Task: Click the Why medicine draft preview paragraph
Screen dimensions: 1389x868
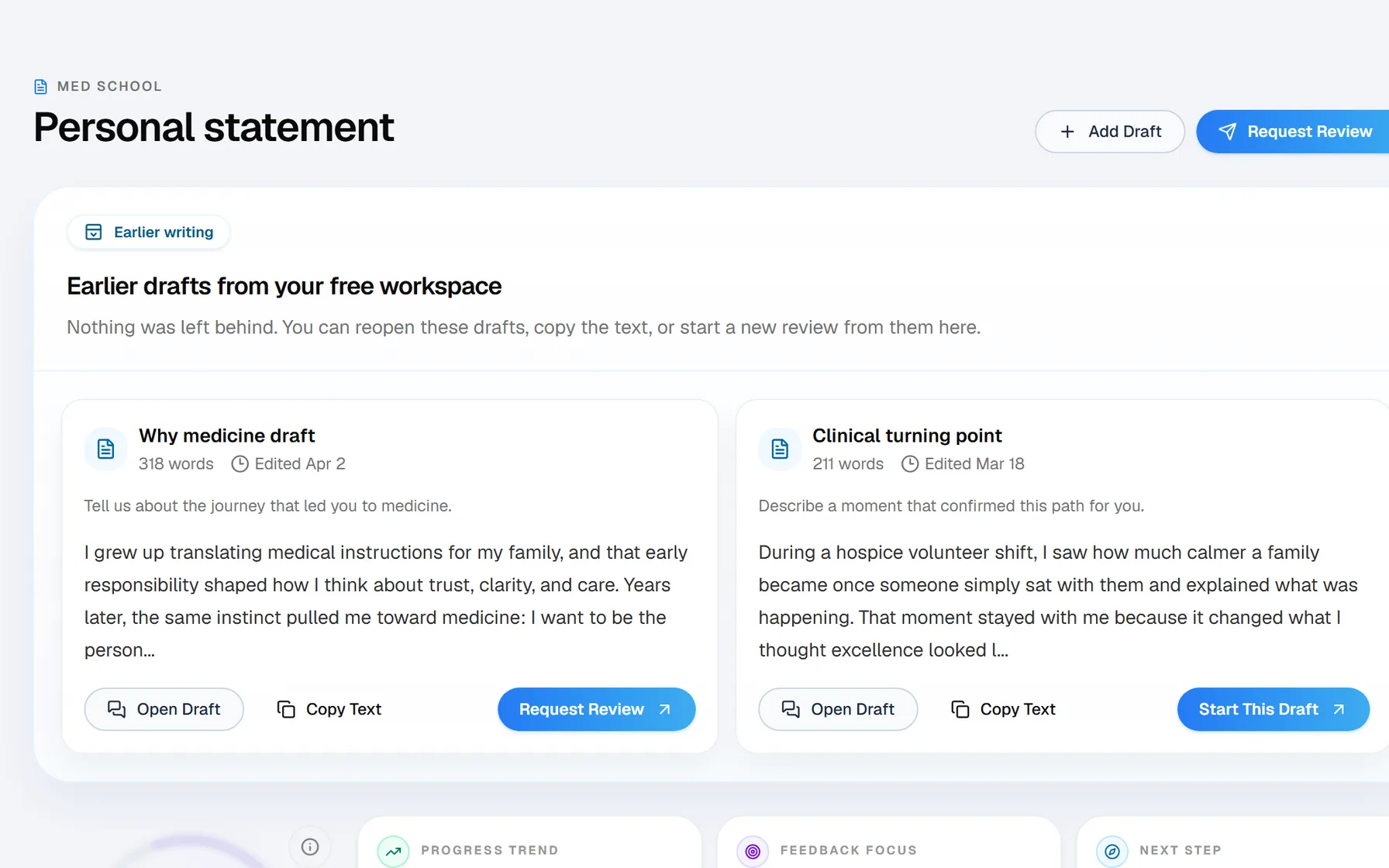Action: pyautogui.click(x=386, y=601)
